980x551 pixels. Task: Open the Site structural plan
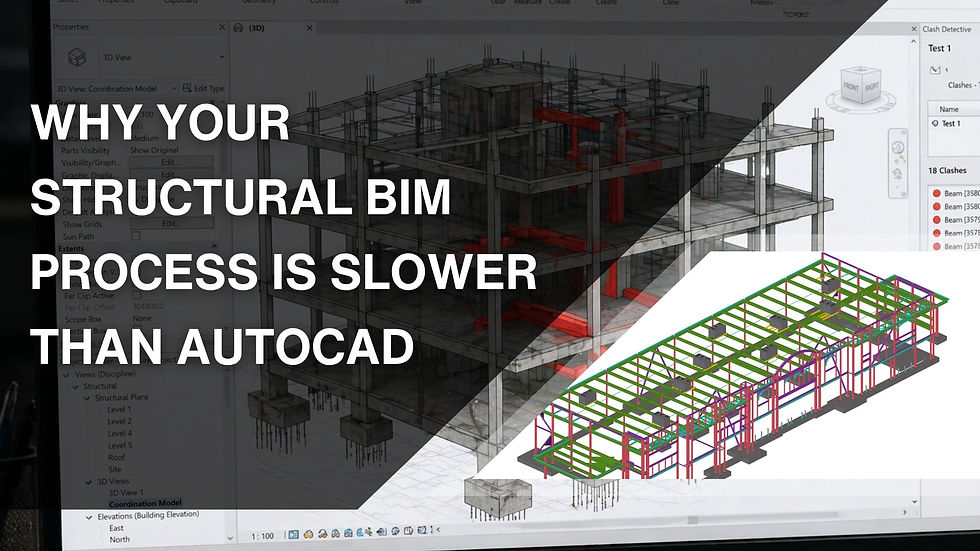tap(114, 469)
